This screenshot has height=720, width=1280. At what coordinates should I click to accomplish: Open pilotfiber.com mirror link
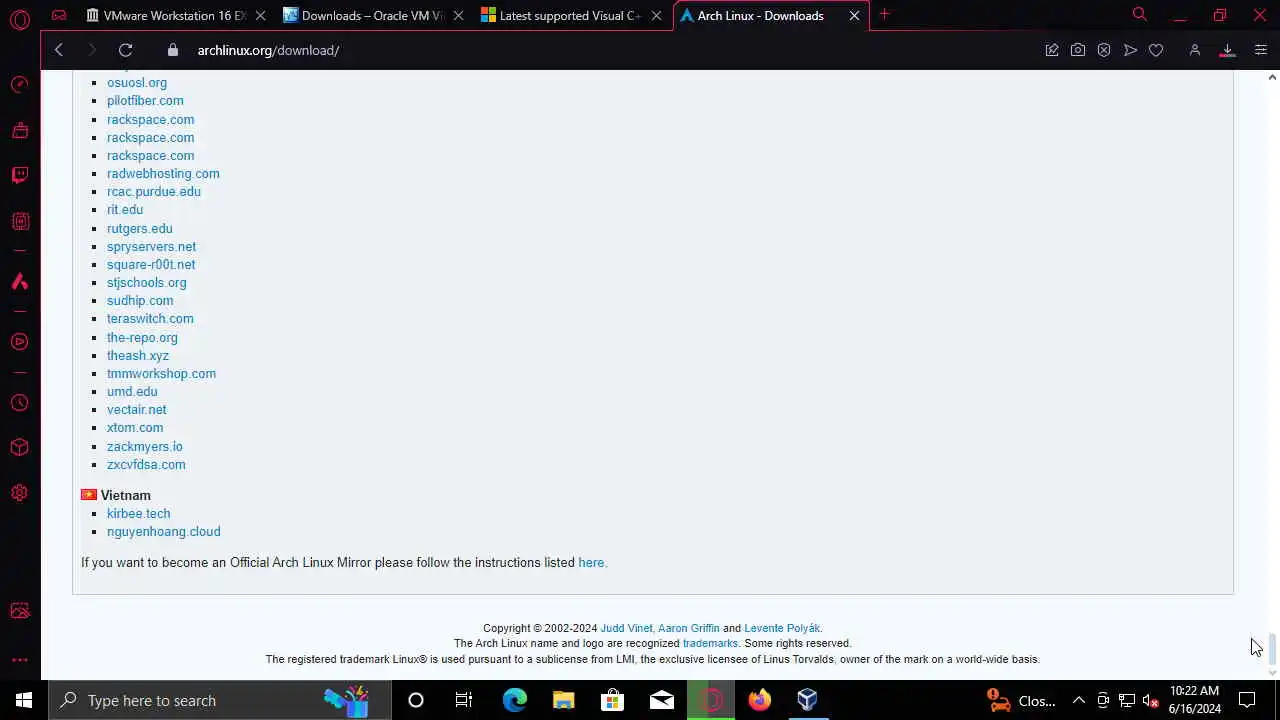tap(145, 101)
